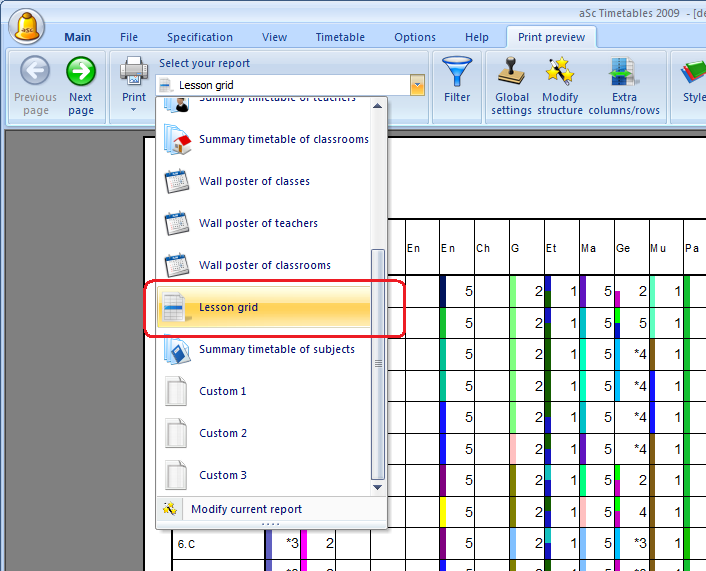Image resolution: width=706 pixels, height=571 pixels.
Task: Choose Summary timetable of subjects
Action: [276, 349]
